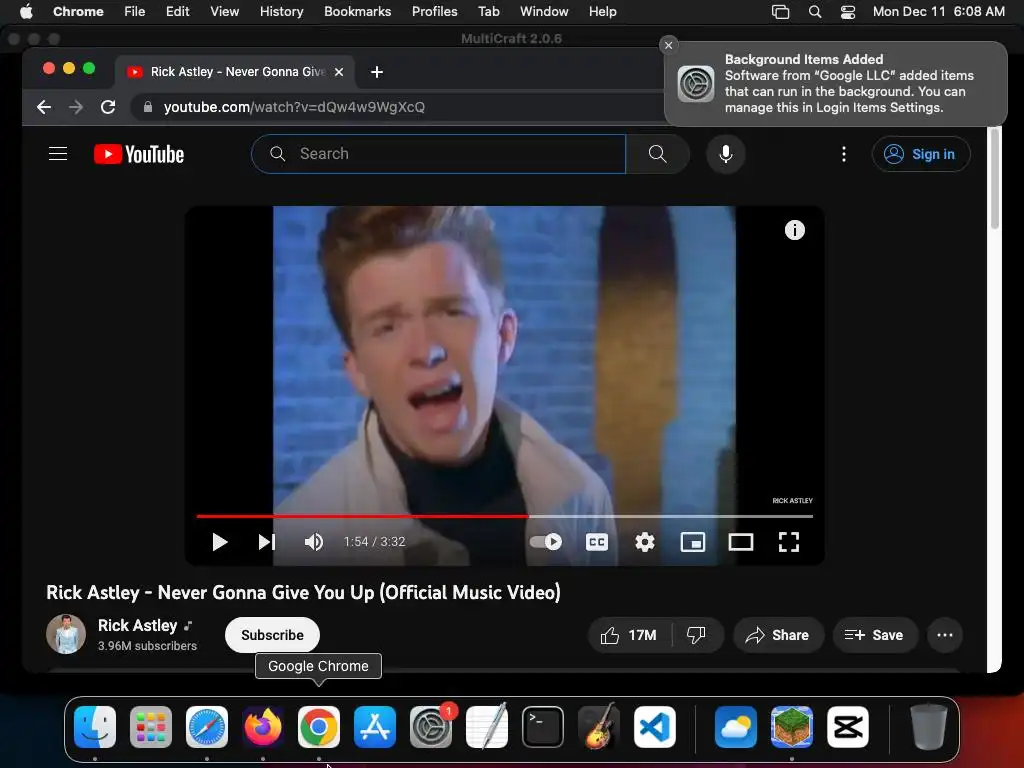
Task: Start voice search with the microphone icon
Action: pyautogui.click(x=726, y=154)
